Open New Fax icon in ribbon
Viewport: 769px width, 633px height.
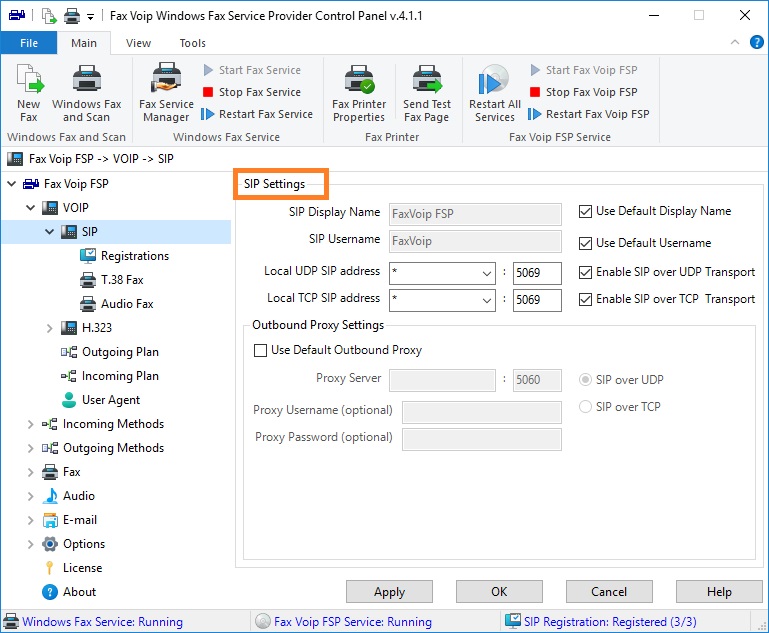[x=29, y=93]
